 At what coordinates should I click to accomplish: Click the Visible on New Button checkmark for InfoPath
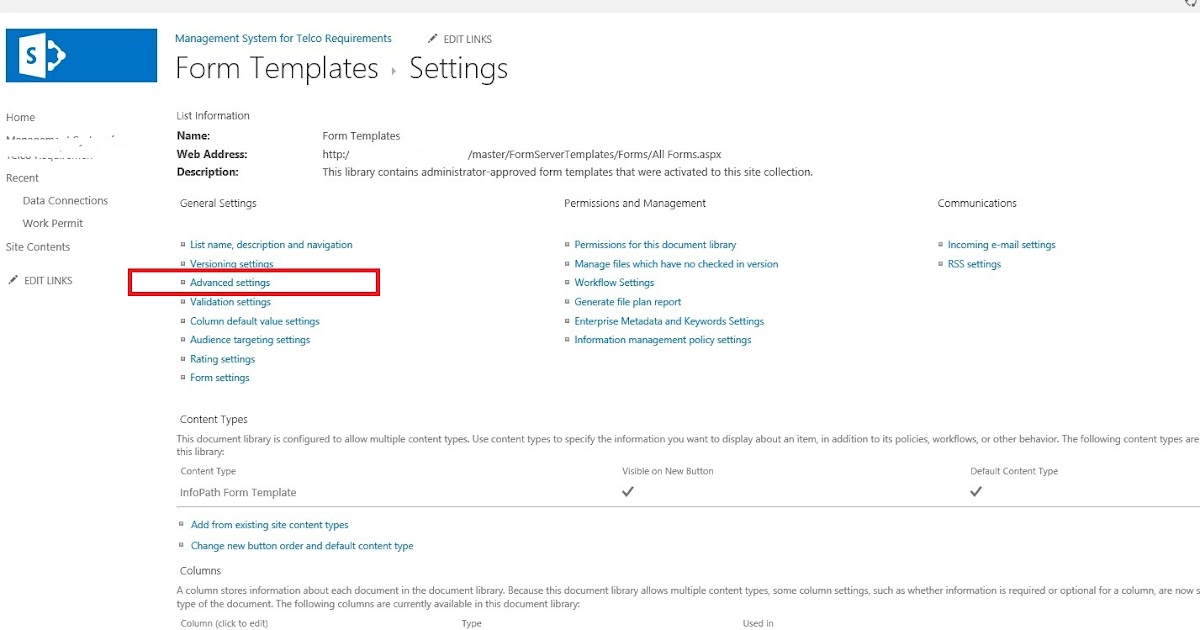point(628,491)
